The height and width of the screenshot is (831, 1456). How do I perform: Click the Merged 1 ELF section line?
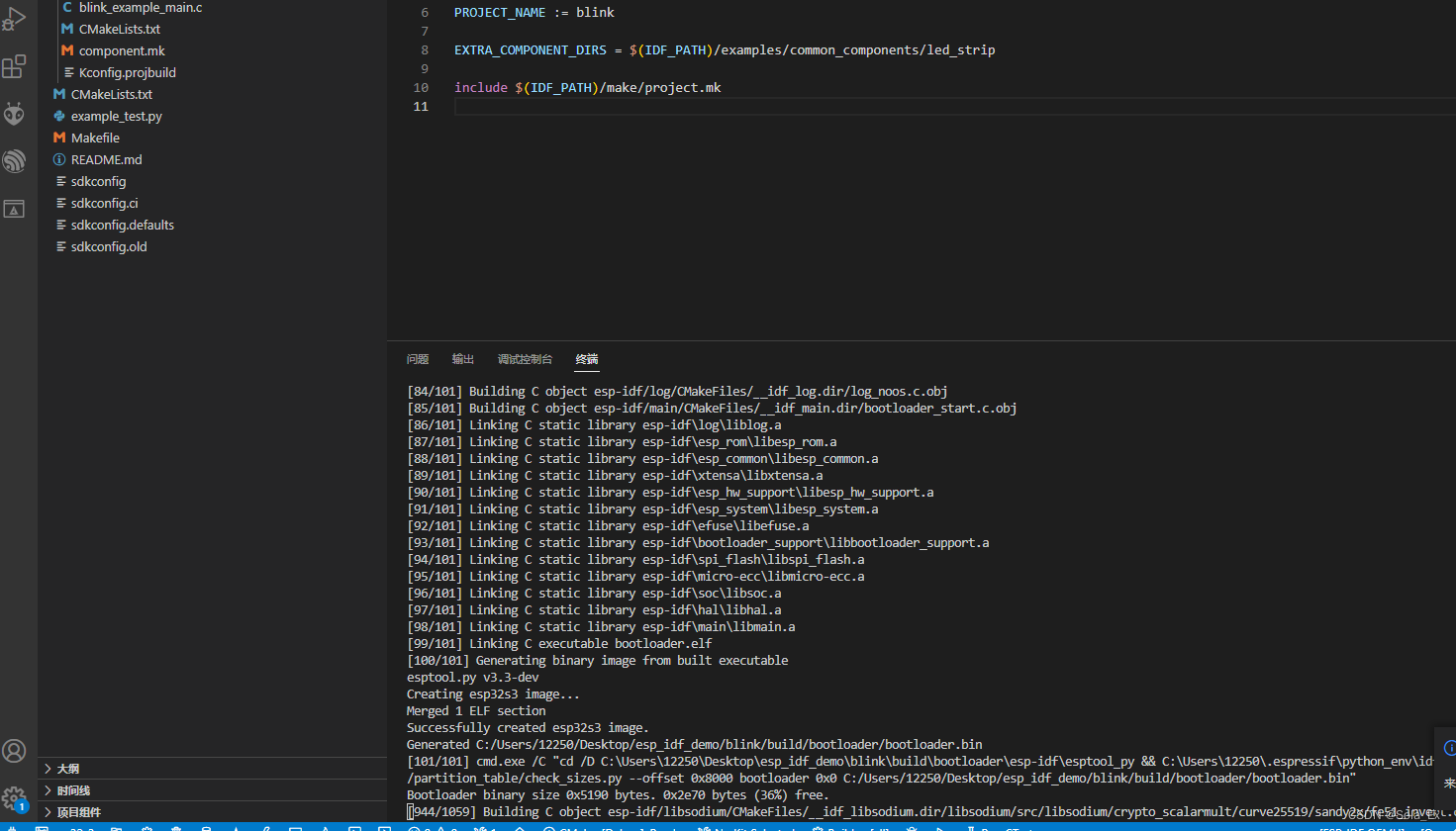tap(476, 711)
